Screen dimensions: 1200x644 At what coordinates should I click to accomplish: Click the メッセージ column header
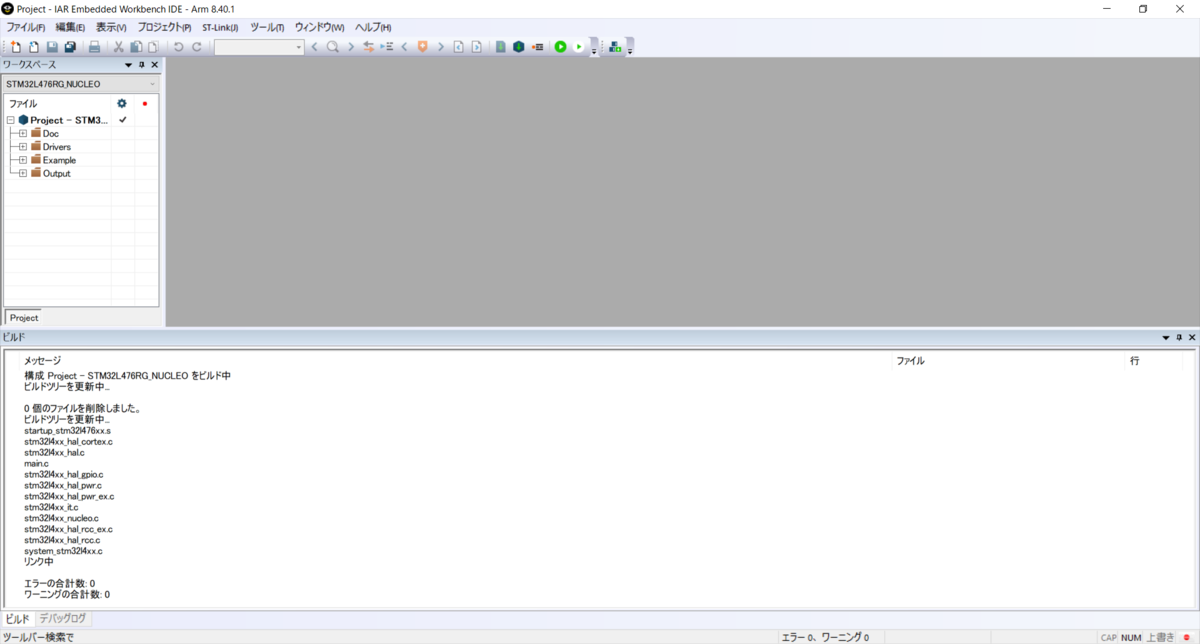tap(457, 361)
